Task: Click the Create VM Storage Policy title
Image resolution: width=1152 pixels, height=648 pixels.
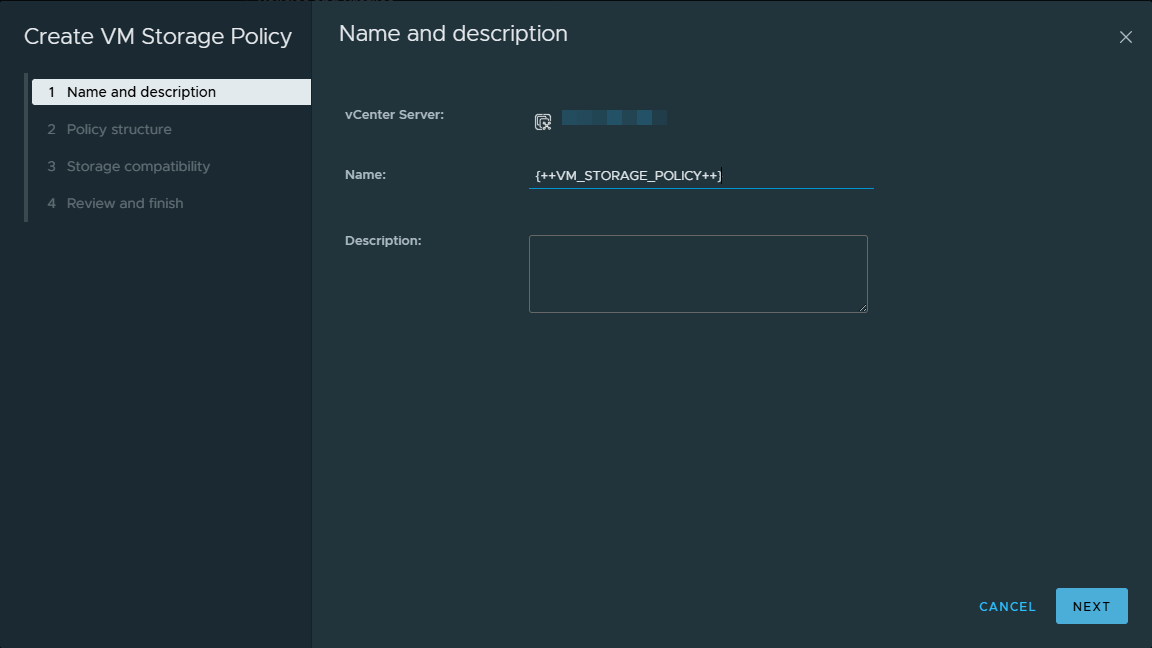Action: click(x=158, y=37)
